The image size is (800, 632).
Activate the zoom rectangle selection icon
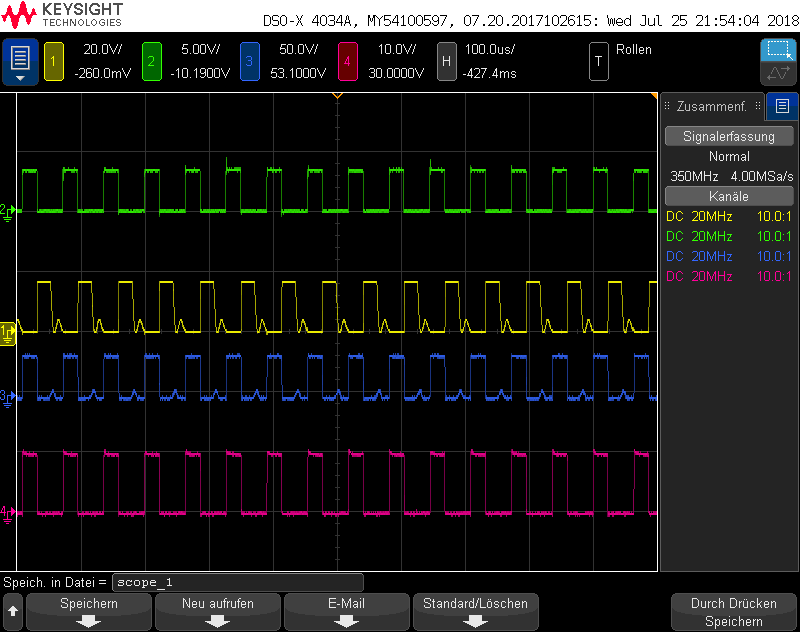coord(777,51)
